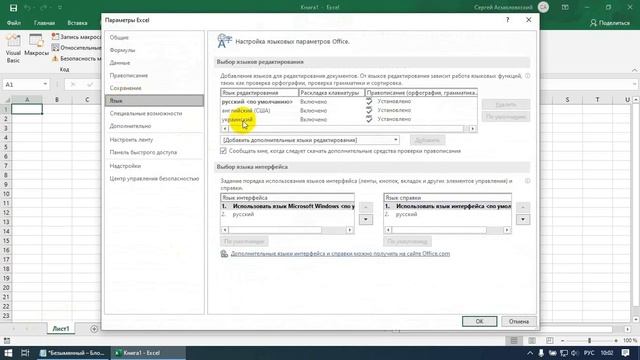Select column B header

pyautogui.click(x=57, y=100)
